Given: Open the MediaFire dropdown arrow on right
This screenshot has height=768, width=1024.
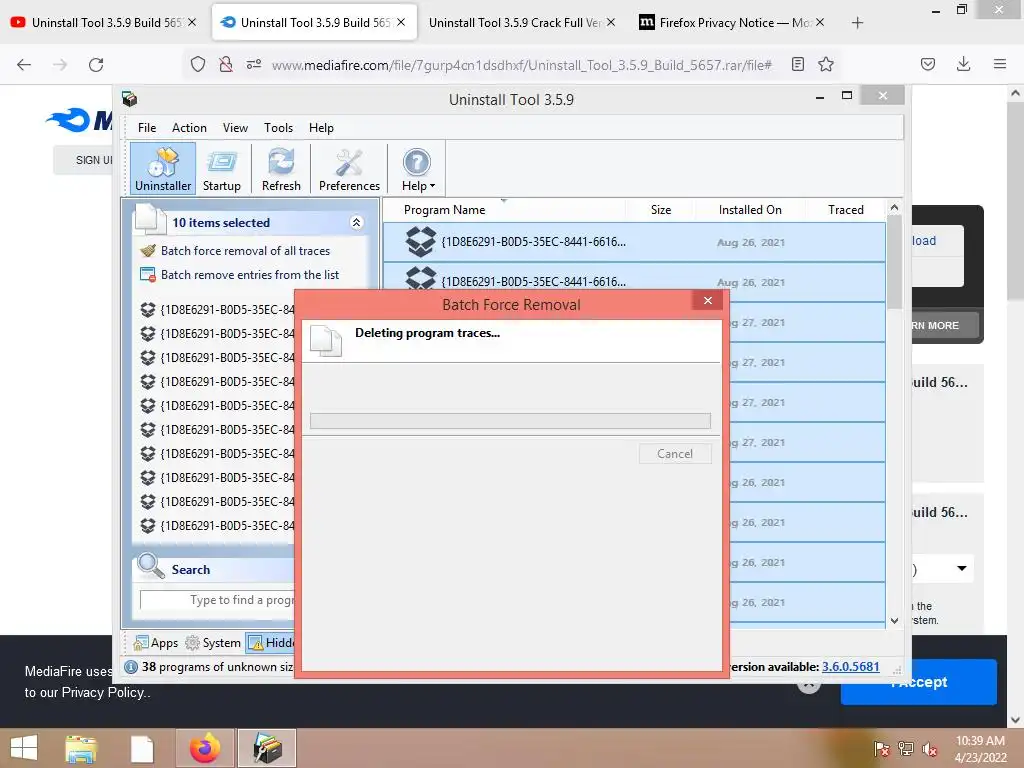Looking at the screenshot, I should [x=962, y=568].
